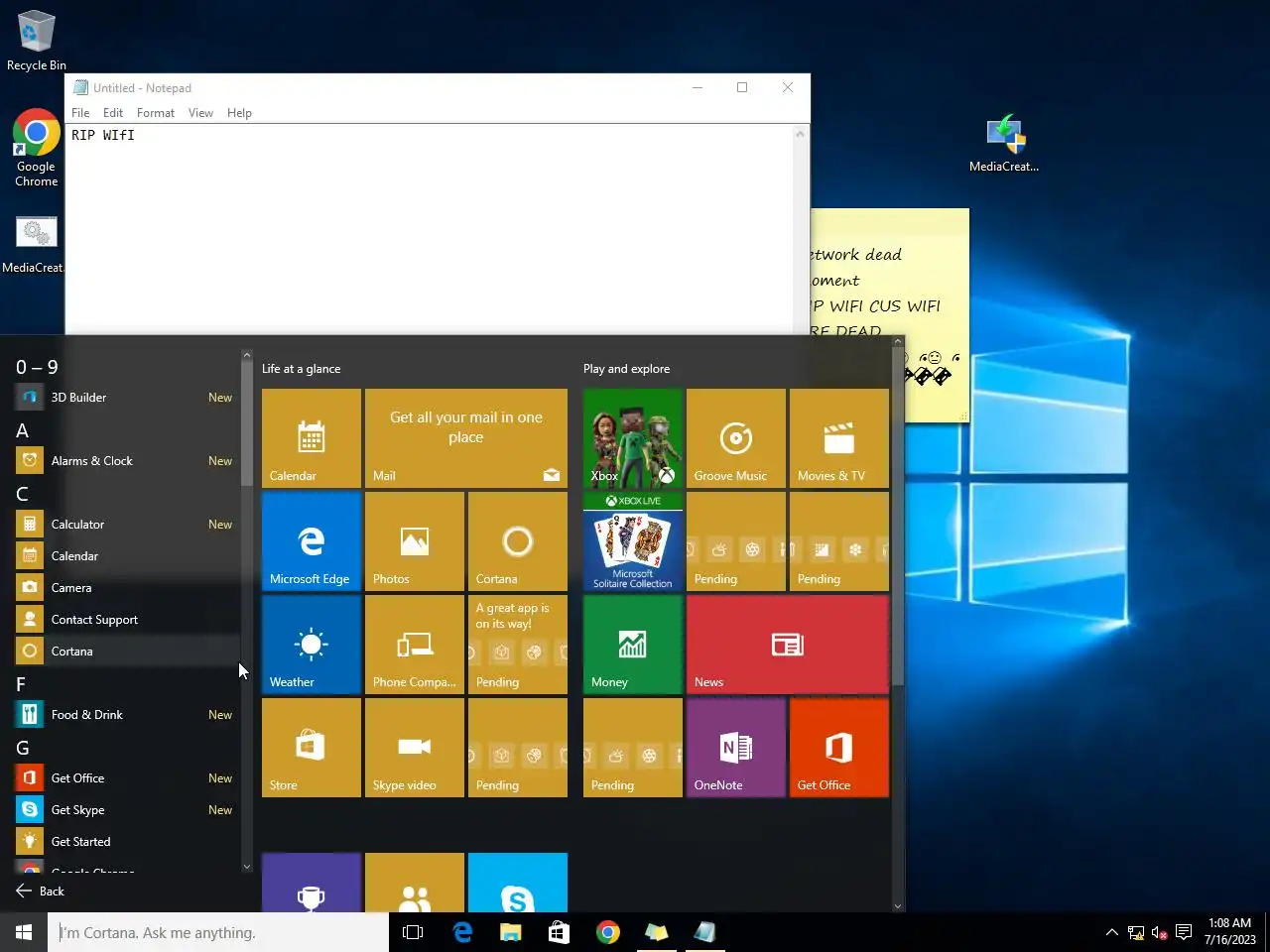Viewport: 1270px width, 952px height.
Task: Click the app list scroll down arrow
Action: pyautogui.click(x=247, y=867)
